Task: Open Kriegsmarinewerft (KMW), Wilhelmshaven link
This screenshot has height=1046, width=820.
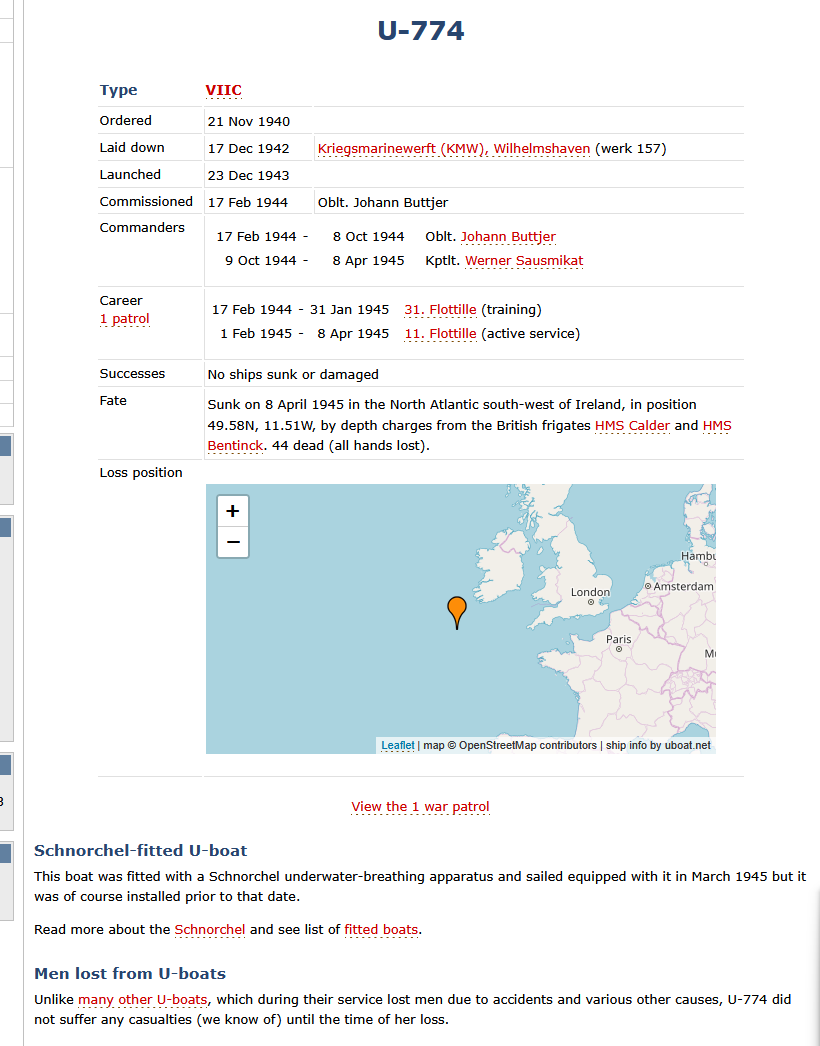Action: [x=454, y=149]
